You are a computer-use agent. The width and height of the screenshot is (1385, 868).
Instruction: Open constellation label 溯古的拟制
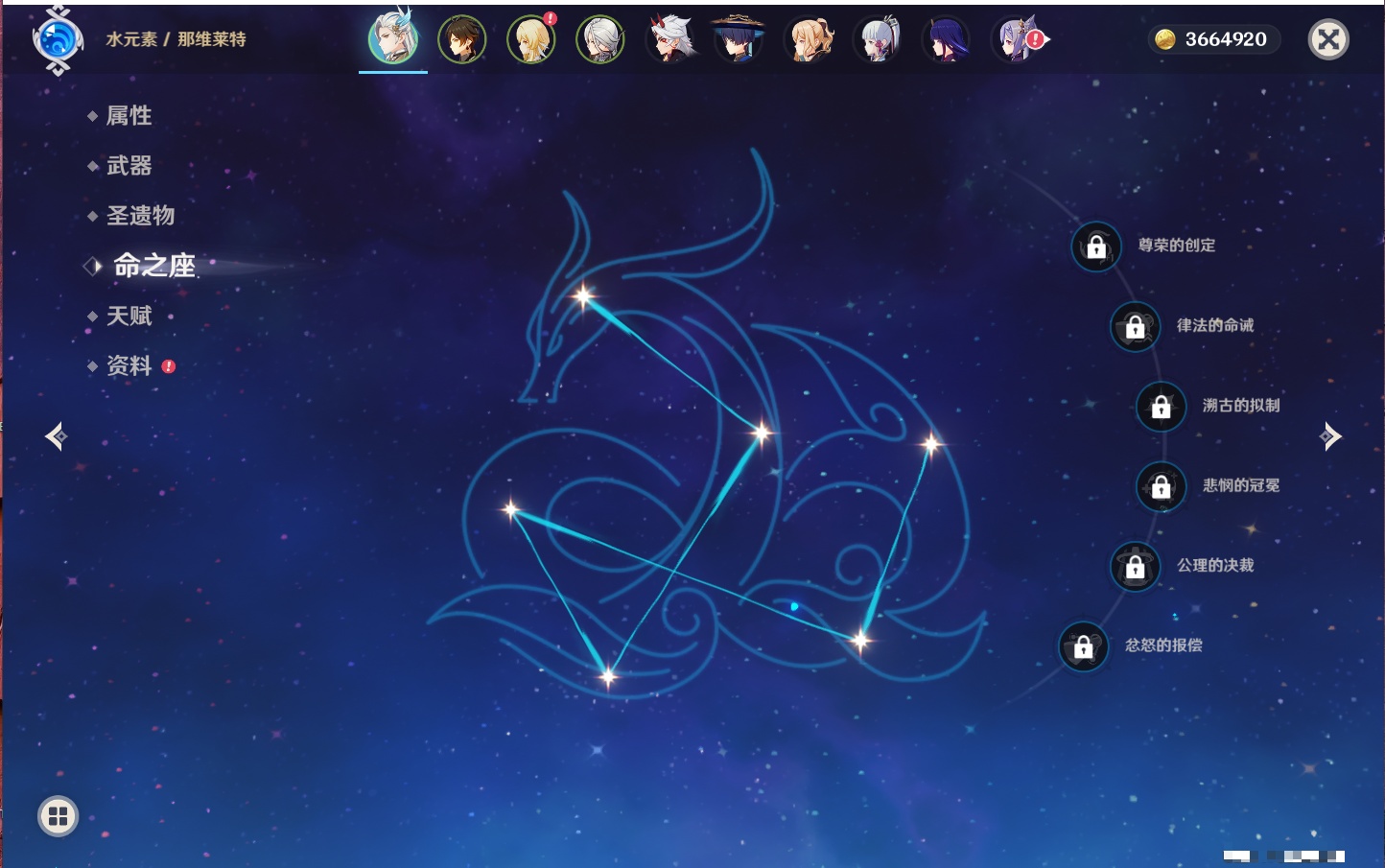click(x=1241, y=405)
